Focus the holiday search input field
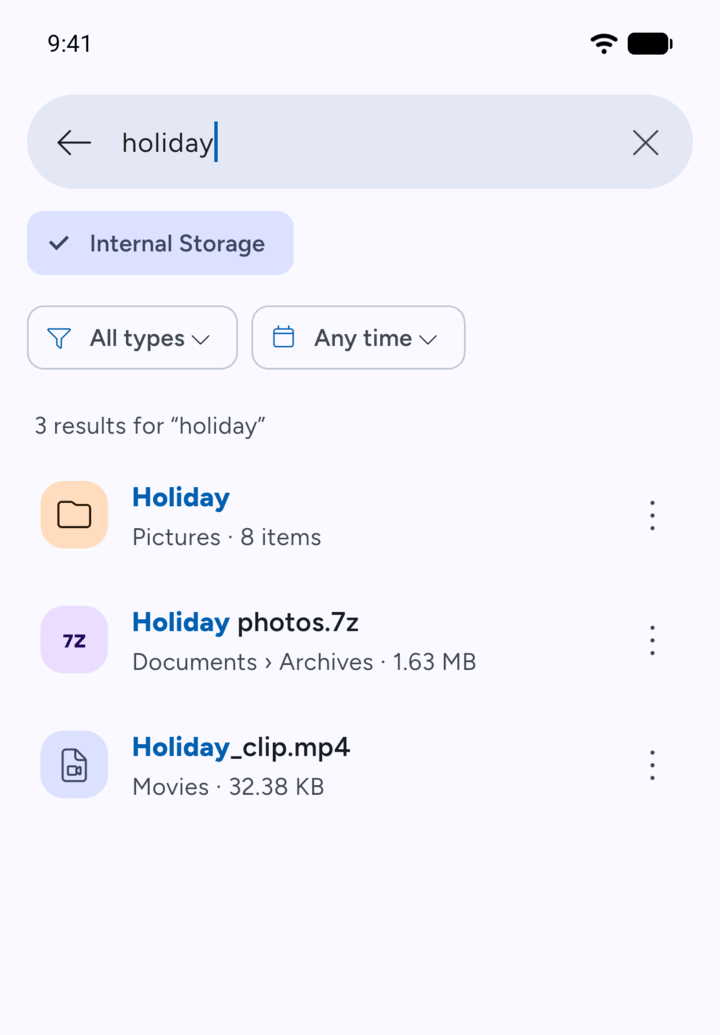Viewport: 720px width, 1035px height. coord(360,143)
